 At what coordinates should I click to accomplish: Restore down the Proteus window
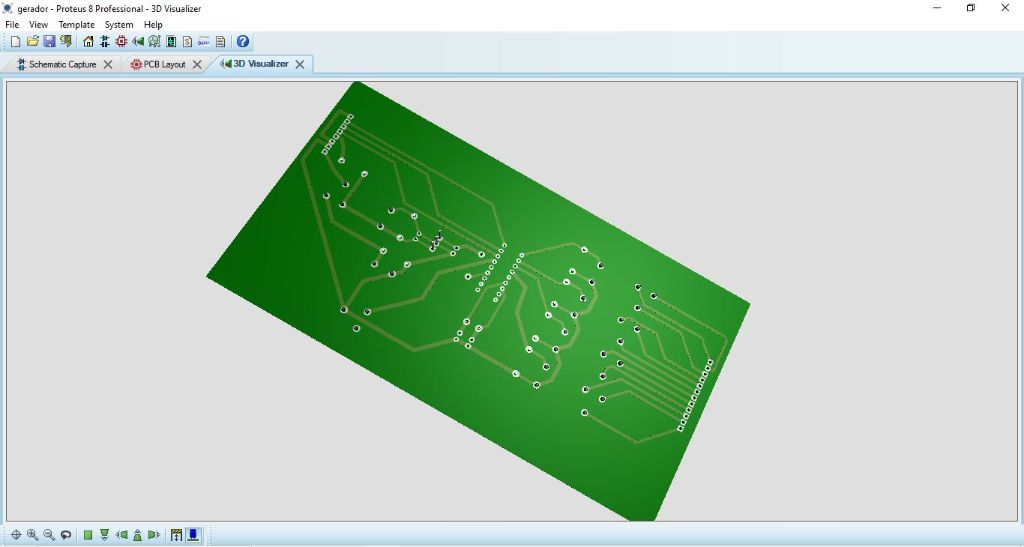(x=970, y=8)
